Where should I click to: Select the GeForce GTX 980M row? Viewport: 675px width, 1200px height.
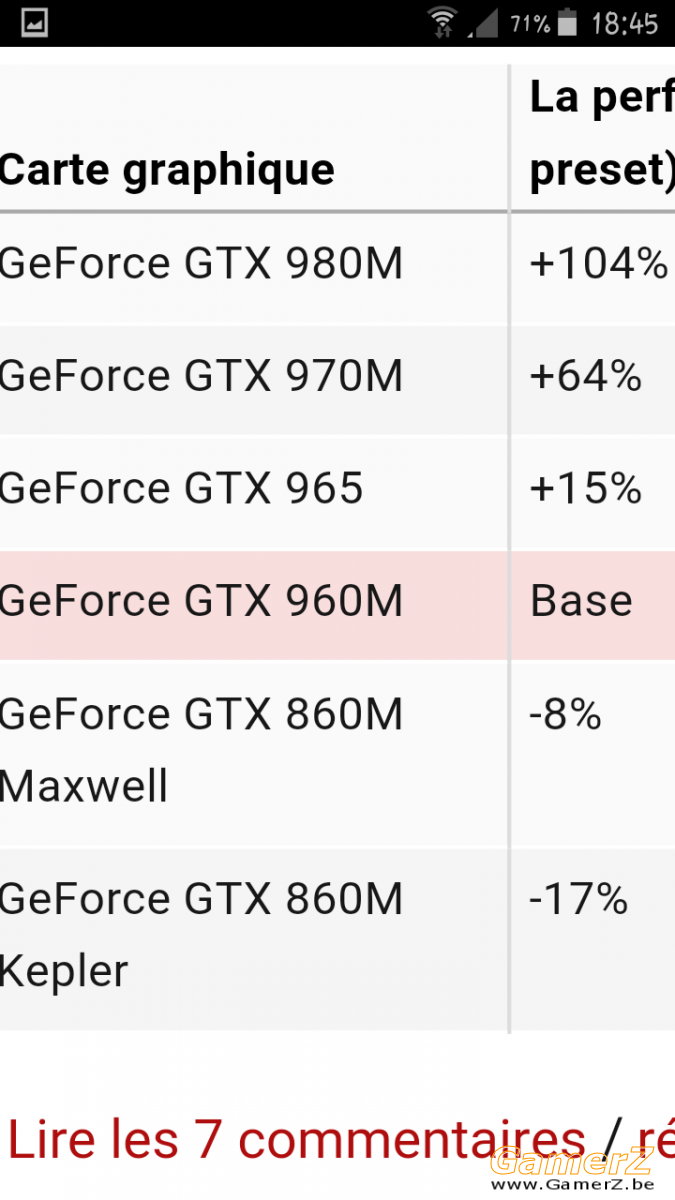tap(337, 264)
